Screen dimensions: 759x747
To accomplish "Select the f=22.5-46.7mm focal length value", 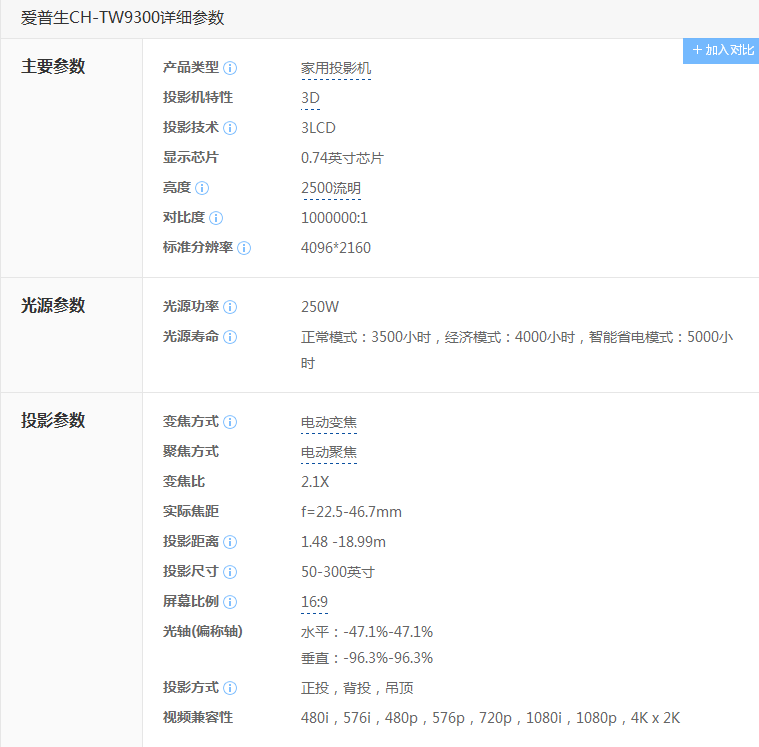I will click(351, 512).
